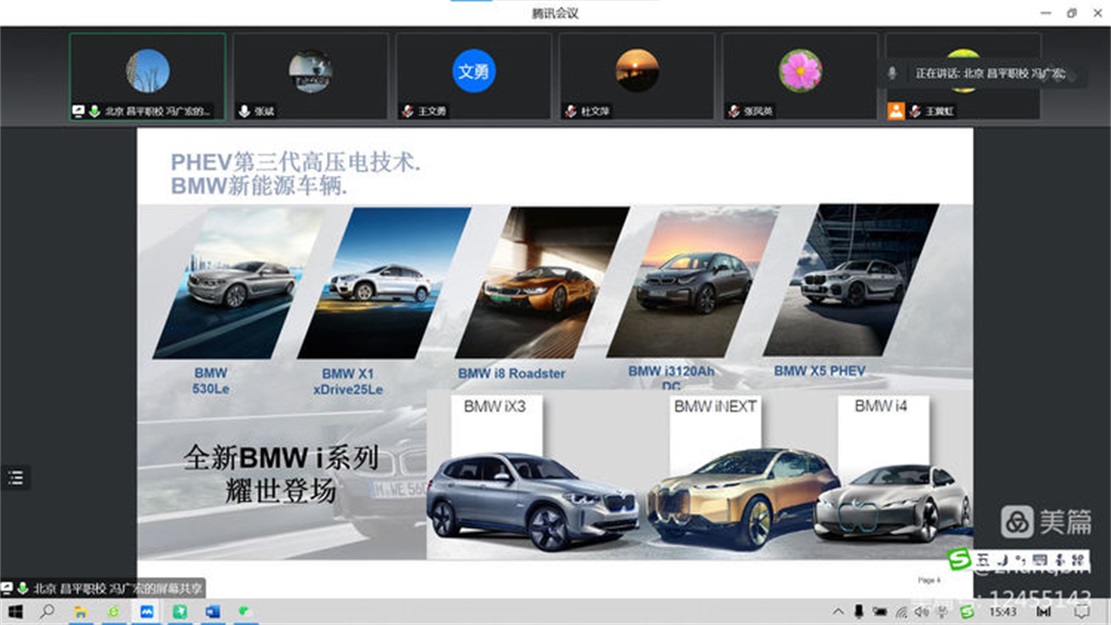
Task: Click the 'BMW i4' label
Action: point(881,406)
